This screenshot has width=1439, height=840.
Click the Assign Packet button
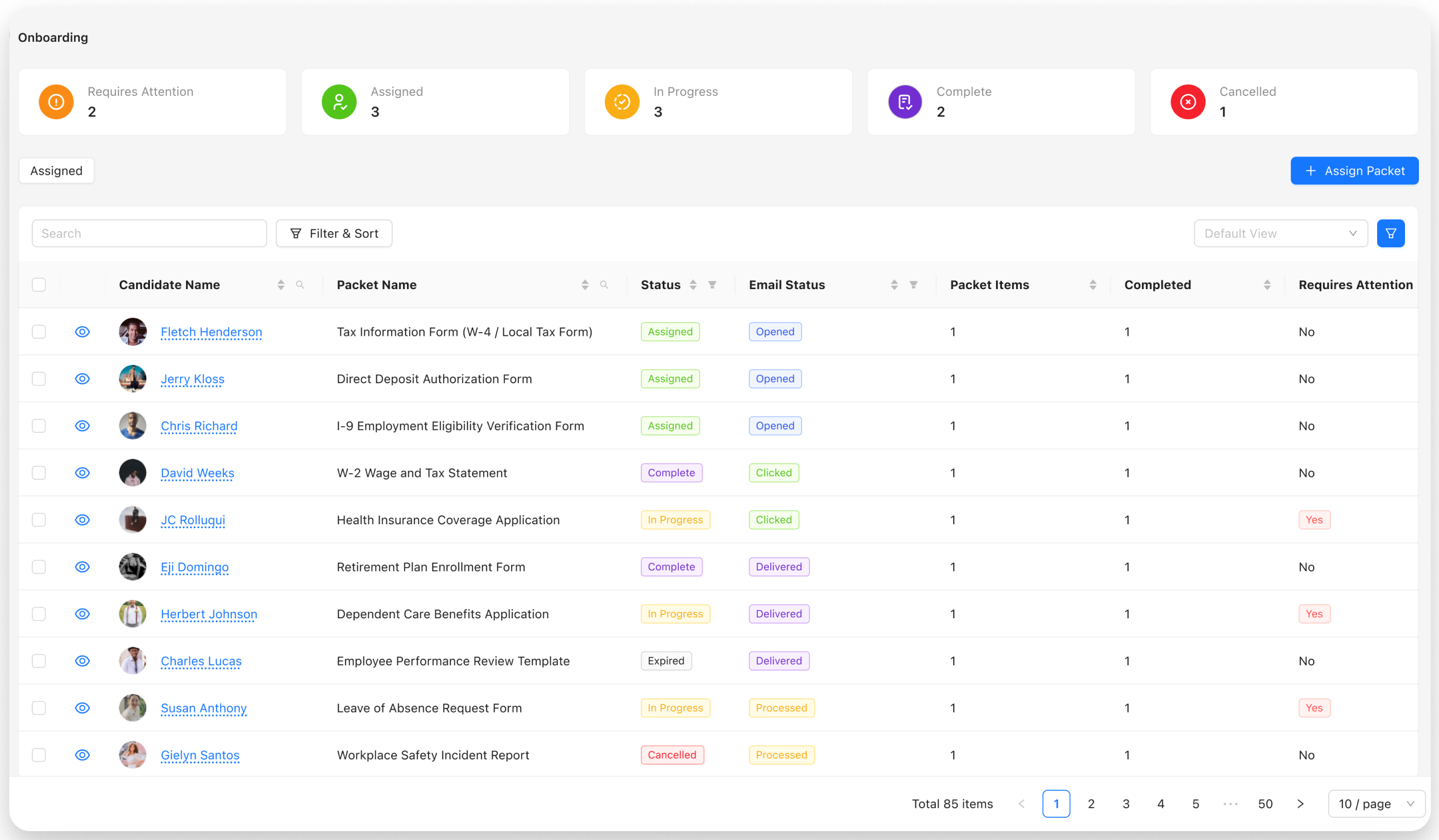click(x=1354, y=170)
